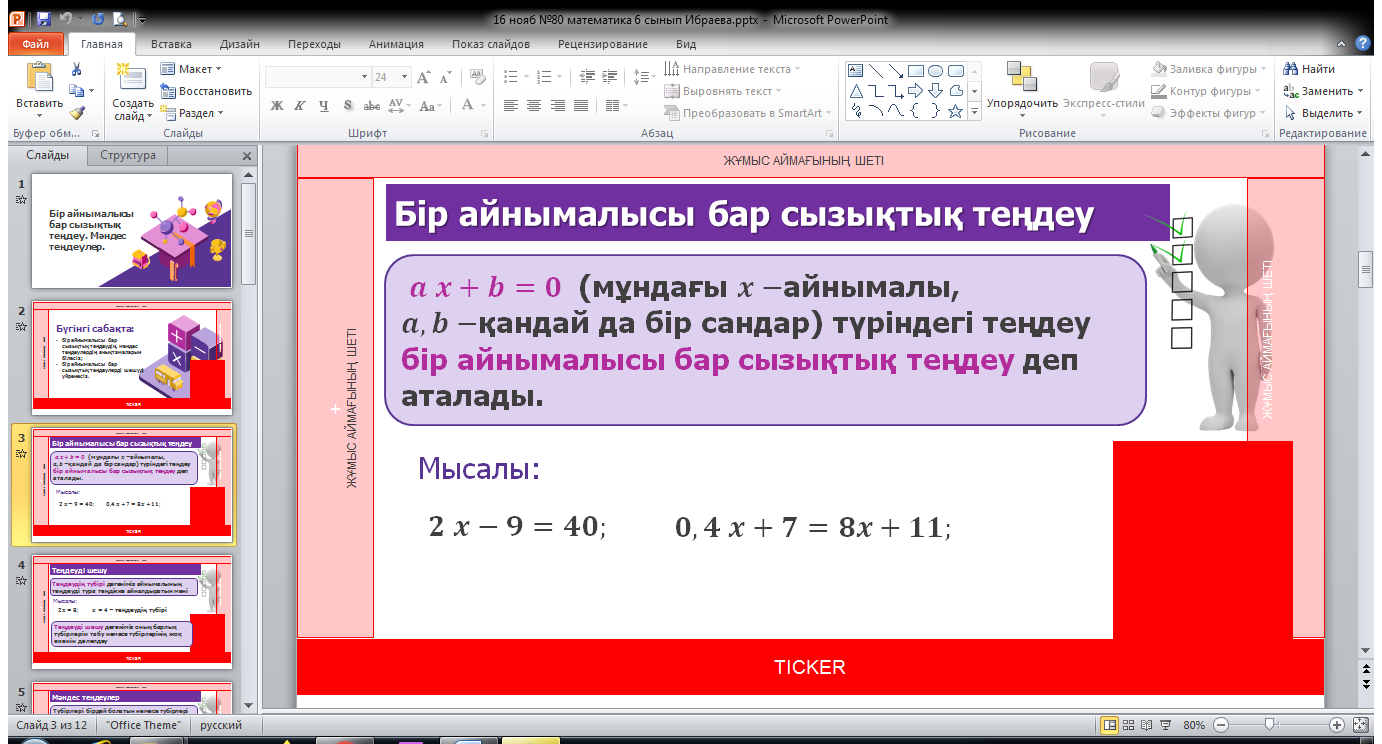Select the slide 4 thumbnail Теңдеуді шешу

132,611
